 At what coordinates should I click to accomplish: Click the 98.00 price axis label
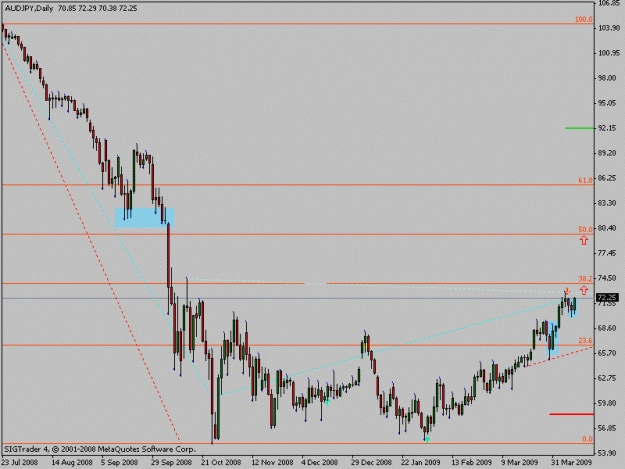point(609,78)
